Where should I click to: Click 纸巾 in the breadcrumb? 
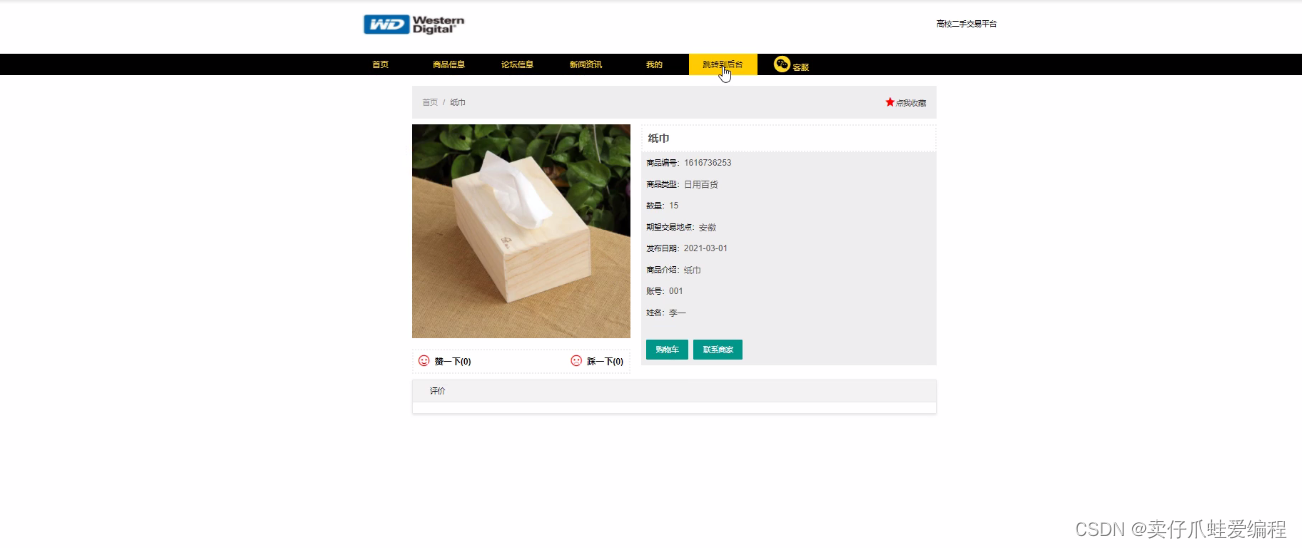coord(458,103)
